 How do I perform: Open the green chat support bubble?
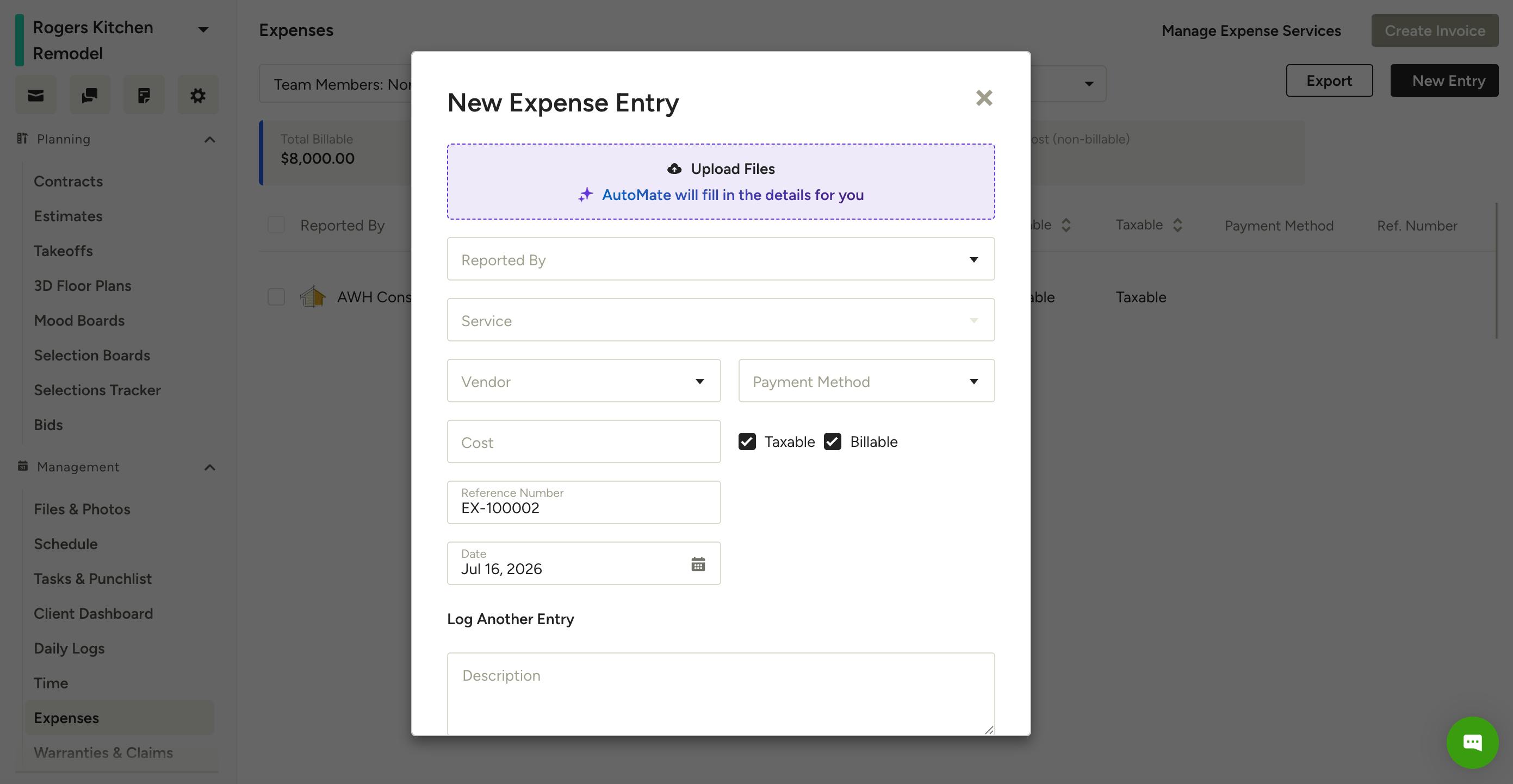click(1472, 743)
